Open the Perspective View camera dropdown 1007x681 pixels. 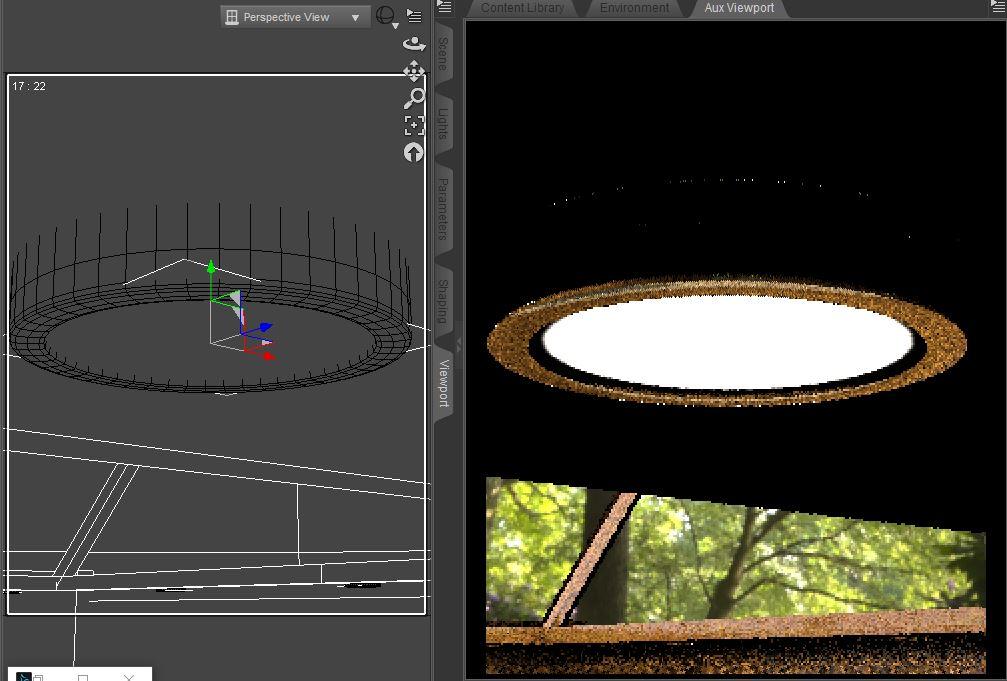pos(295,17)
